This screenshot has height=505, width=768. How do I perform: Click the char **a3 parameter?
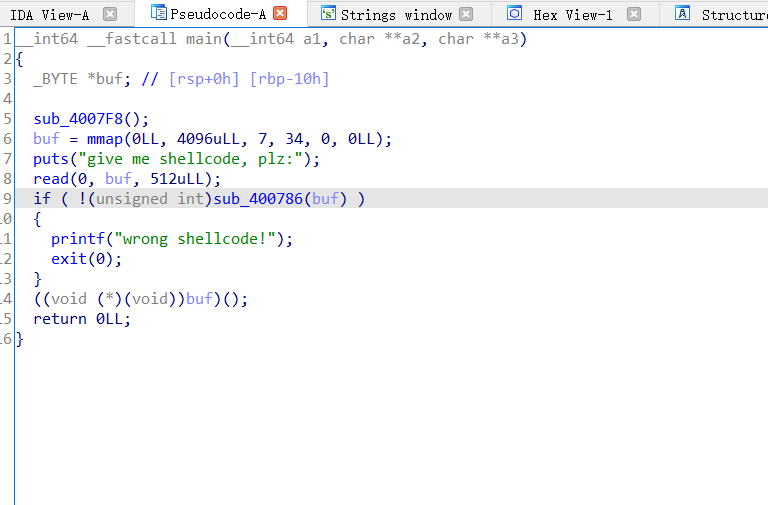(x=478, y=39)
